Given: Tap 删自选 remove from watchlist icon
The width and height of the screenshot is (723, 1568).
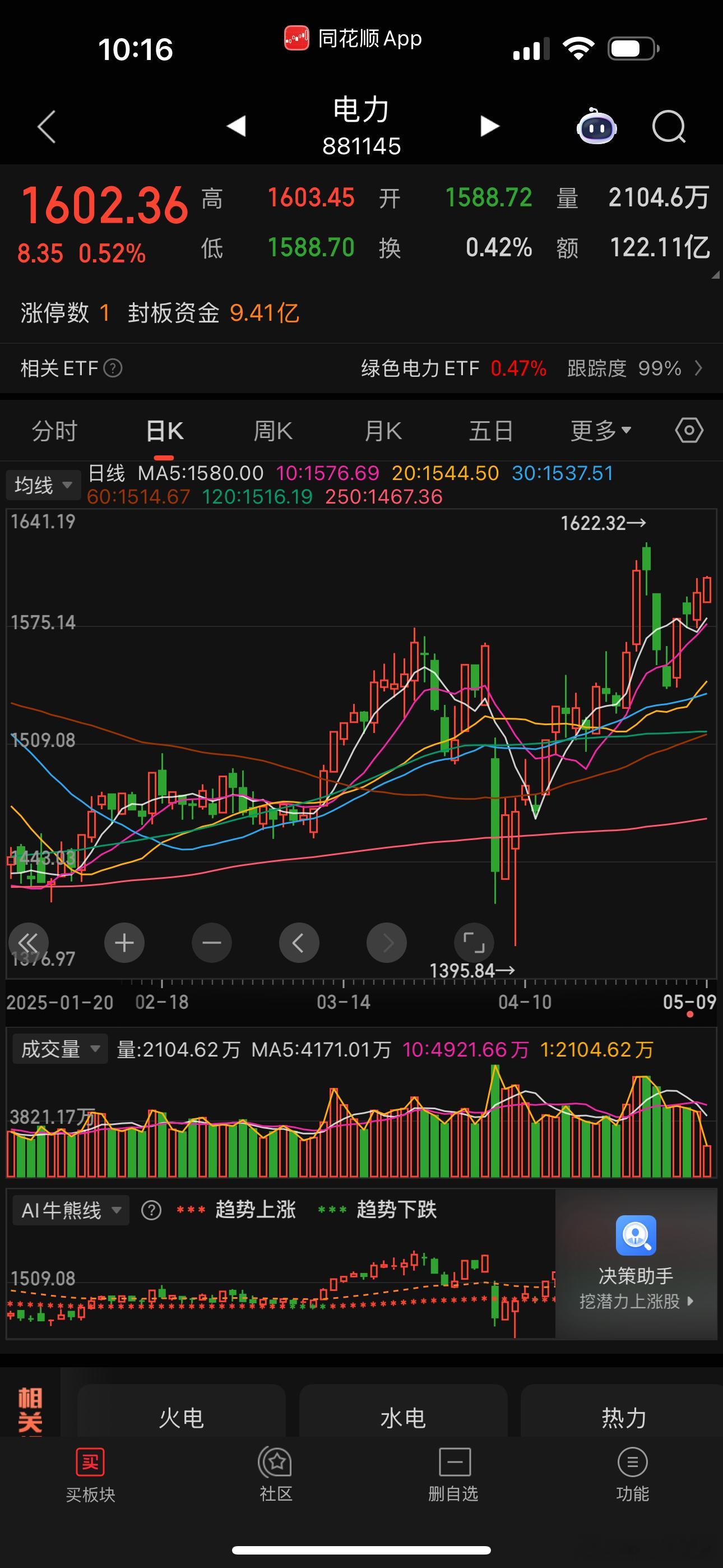Looking at the screenshot, I should click(455, 1462).
